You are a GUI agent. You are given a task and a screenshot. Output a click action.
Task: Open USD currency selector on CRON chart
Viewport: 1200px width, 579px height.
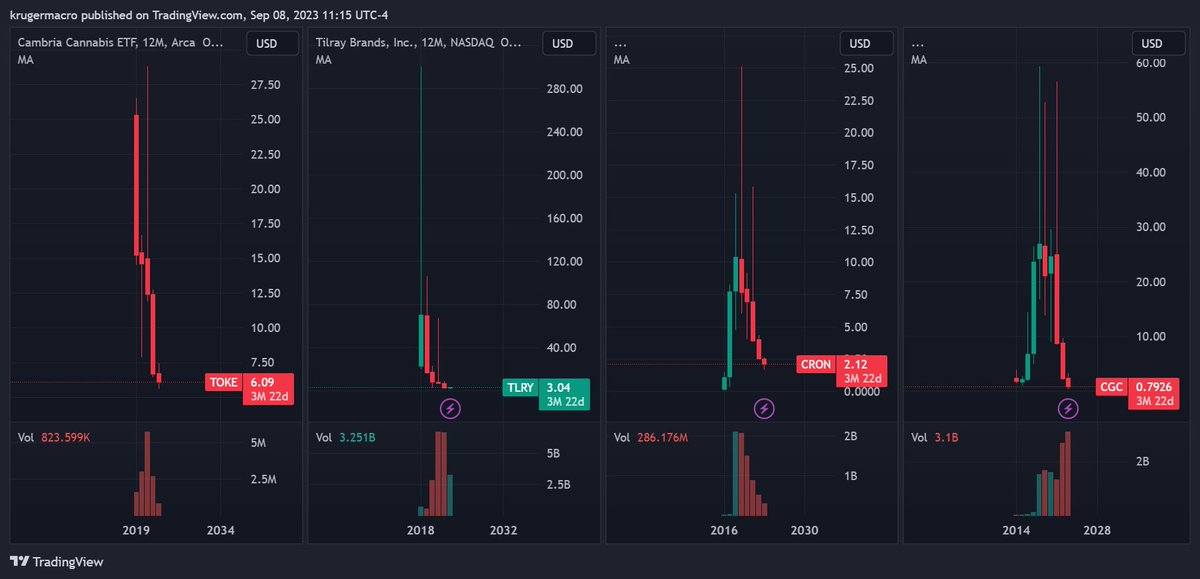(x=866, y=43)
